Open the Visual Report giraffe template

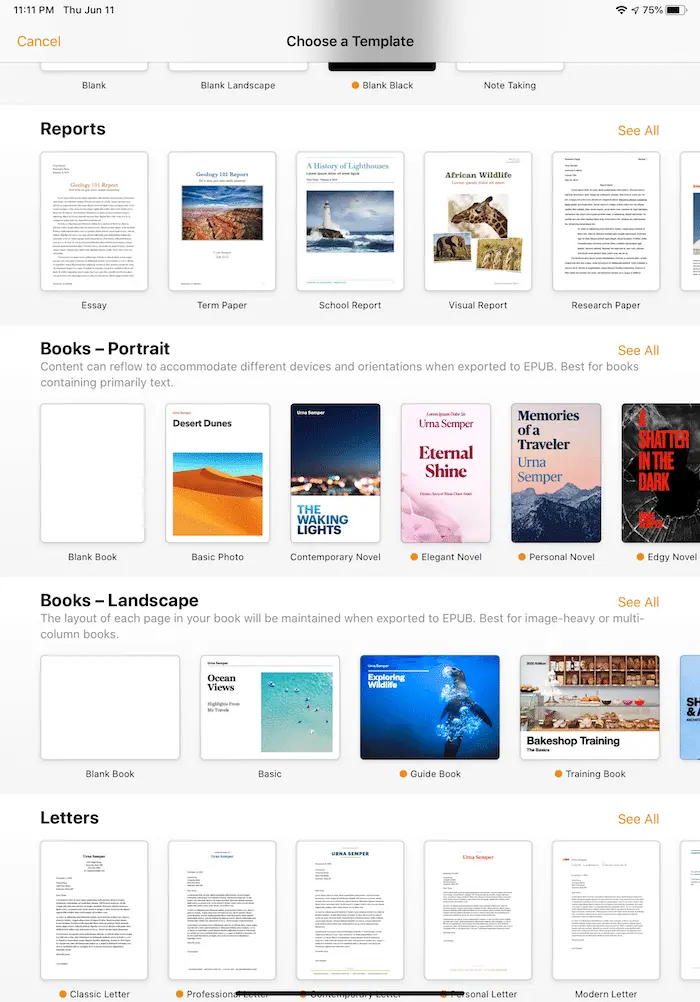point(478,221)
